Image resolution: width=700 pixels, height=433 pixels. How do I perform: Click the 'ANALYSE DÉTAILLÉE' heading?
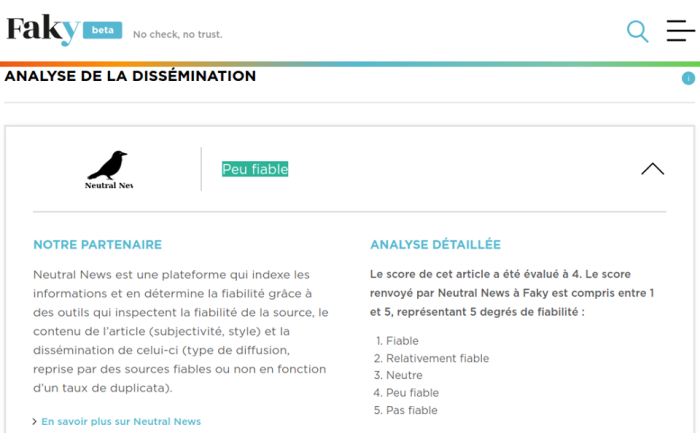point(435,245)
